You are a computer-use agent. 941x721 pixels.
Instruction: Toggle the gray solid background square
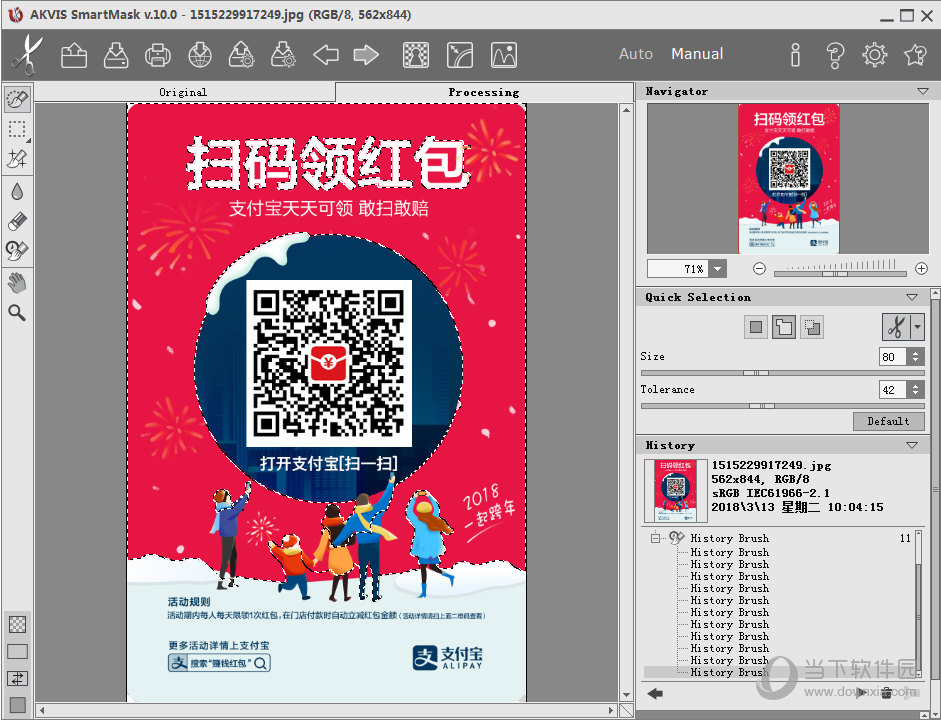click(17, 705)
